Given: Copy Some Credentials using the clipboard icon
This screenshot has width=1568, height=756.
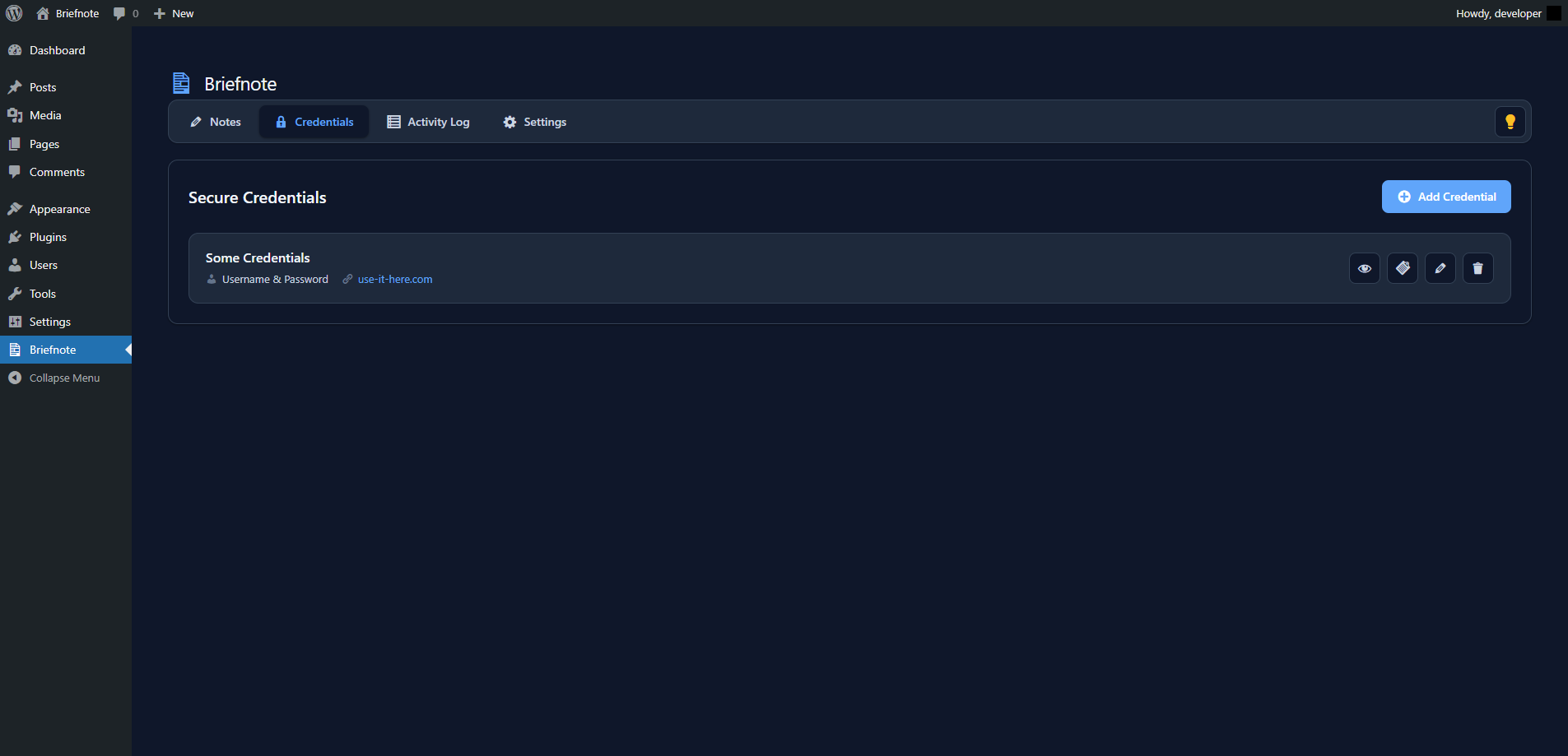Looking at the screenshot, I should (x=1403, y=268).
